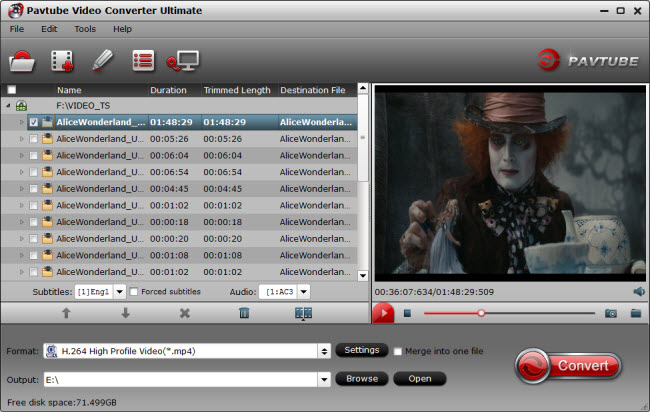Collapse the F:\VIDEO_TS tree node
Viewport: 650px width, 412px height.
click(x=8, y=106)
